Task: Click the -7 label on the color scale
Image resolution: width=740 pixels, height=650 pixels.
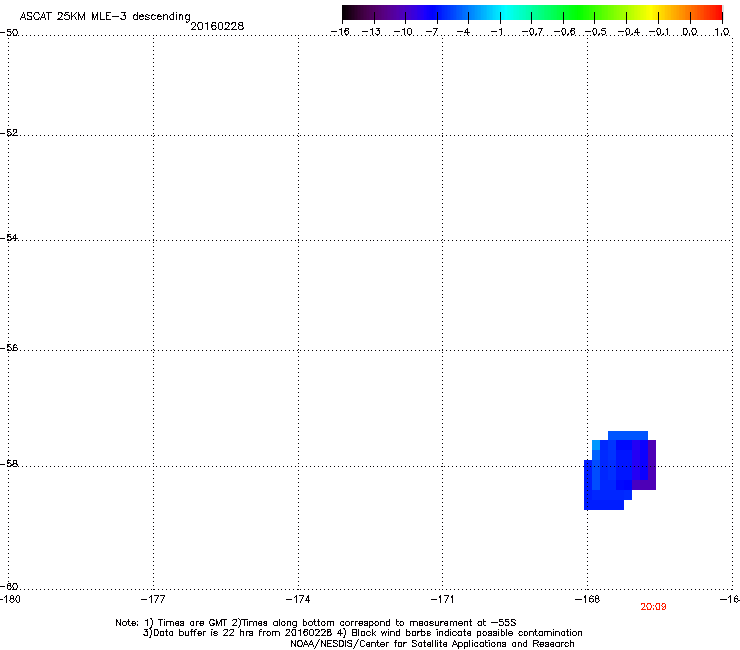Action: [431, 32]
